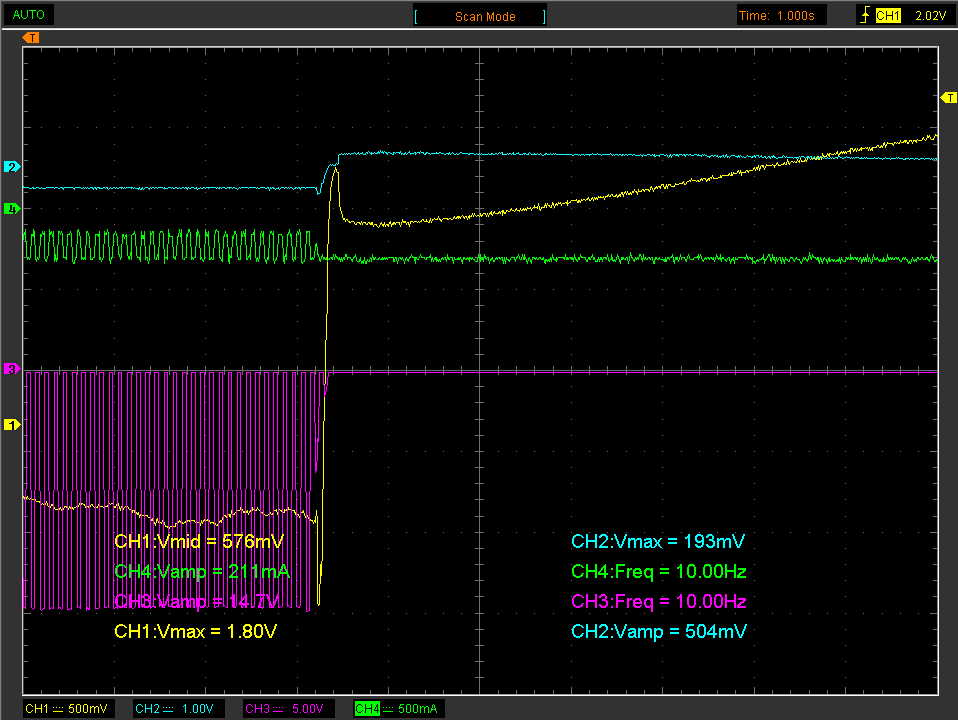Select the yellow channel 1 ground marker
Image resolution: width=958 pixels, height=720 pixels.
12,424
